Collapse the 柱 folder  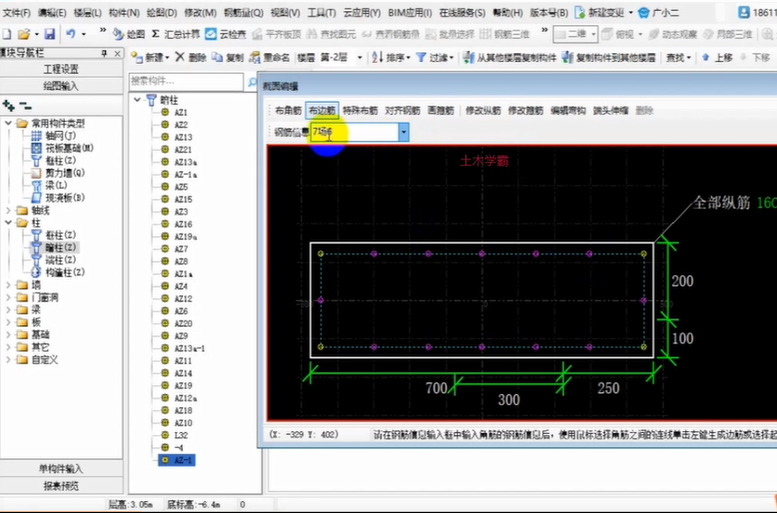click(x=8, y=223)
